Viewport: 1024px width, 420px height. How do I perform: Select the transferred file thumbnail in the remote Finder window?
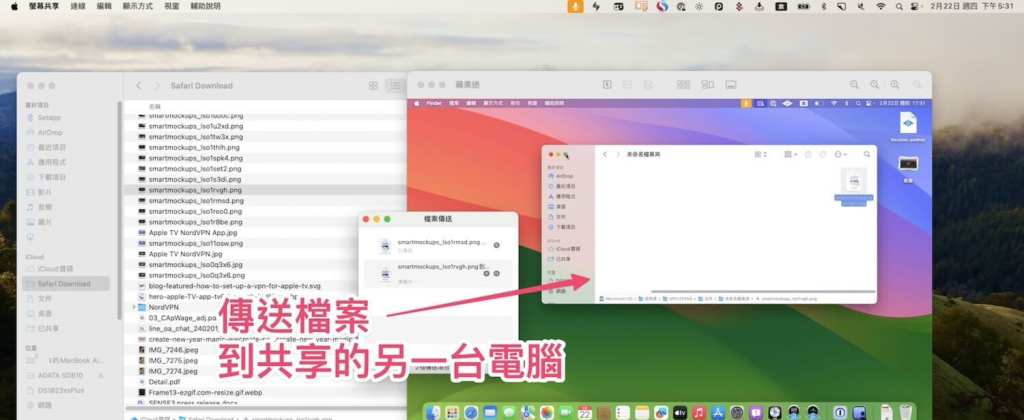pyautogui.click(x=854, y=180)
